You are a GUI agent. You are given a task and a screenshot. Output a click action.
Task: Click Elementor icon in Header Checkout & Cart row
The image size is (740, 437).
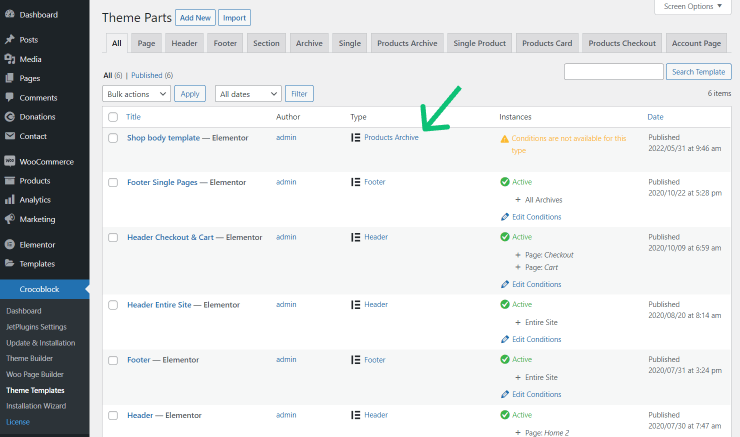click(355, 237)
